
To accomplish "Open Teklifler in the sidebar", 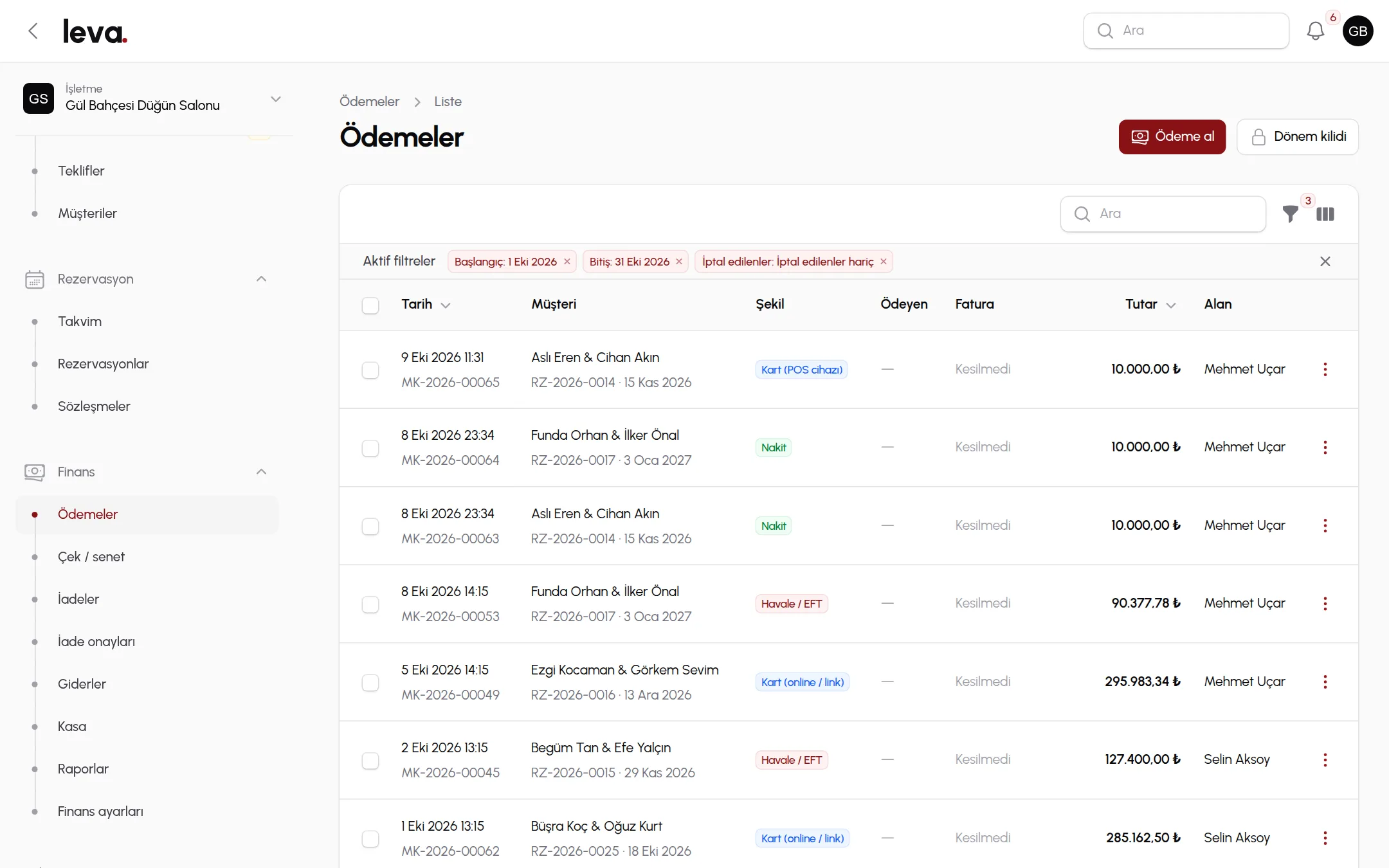I will pos(81,171).
